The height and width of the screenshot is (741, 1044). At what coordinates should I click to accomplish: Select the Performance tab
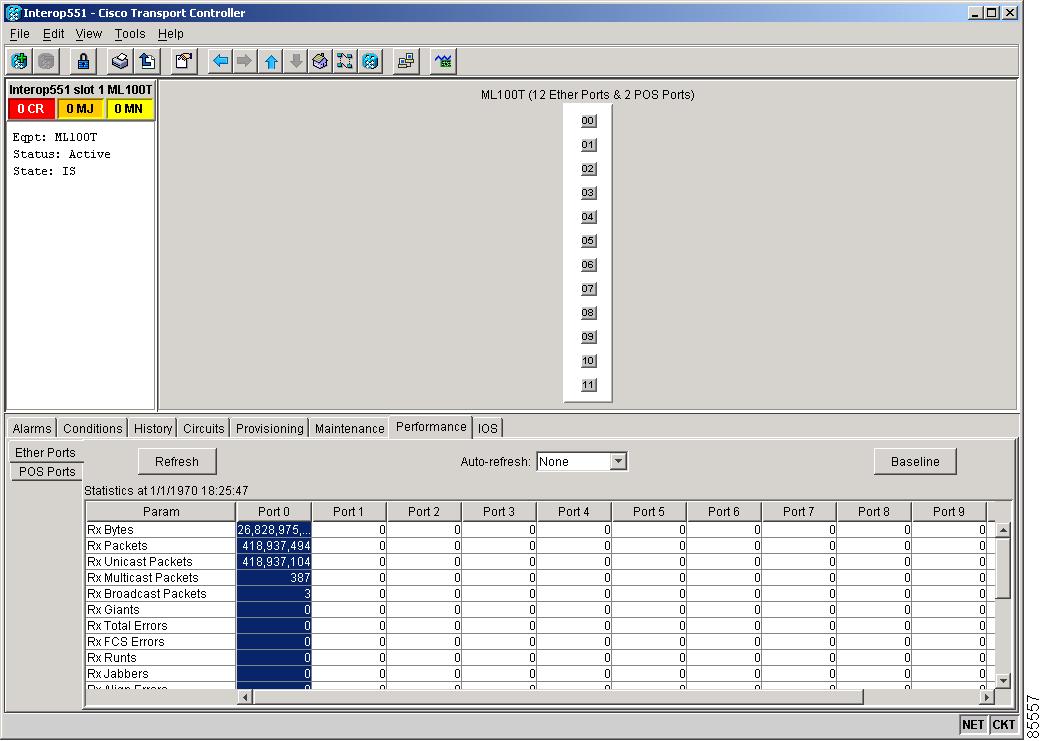pos(431,427)
